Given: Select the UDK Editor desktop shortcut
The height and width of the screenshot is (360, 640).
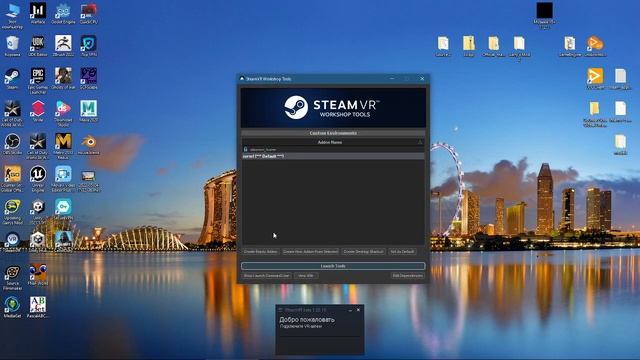Looking at the screenshot, I should coord(38,46).
